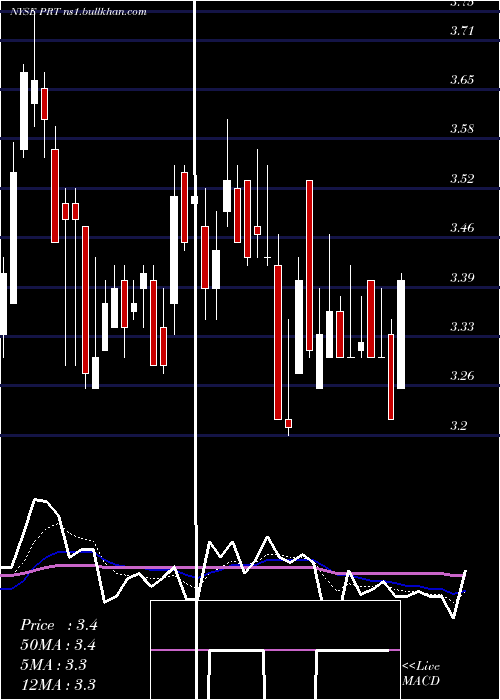The height and width of the screenshot is (700, 500).
Task: Click the 3.58 price axis label
Action: pos(461,129)
